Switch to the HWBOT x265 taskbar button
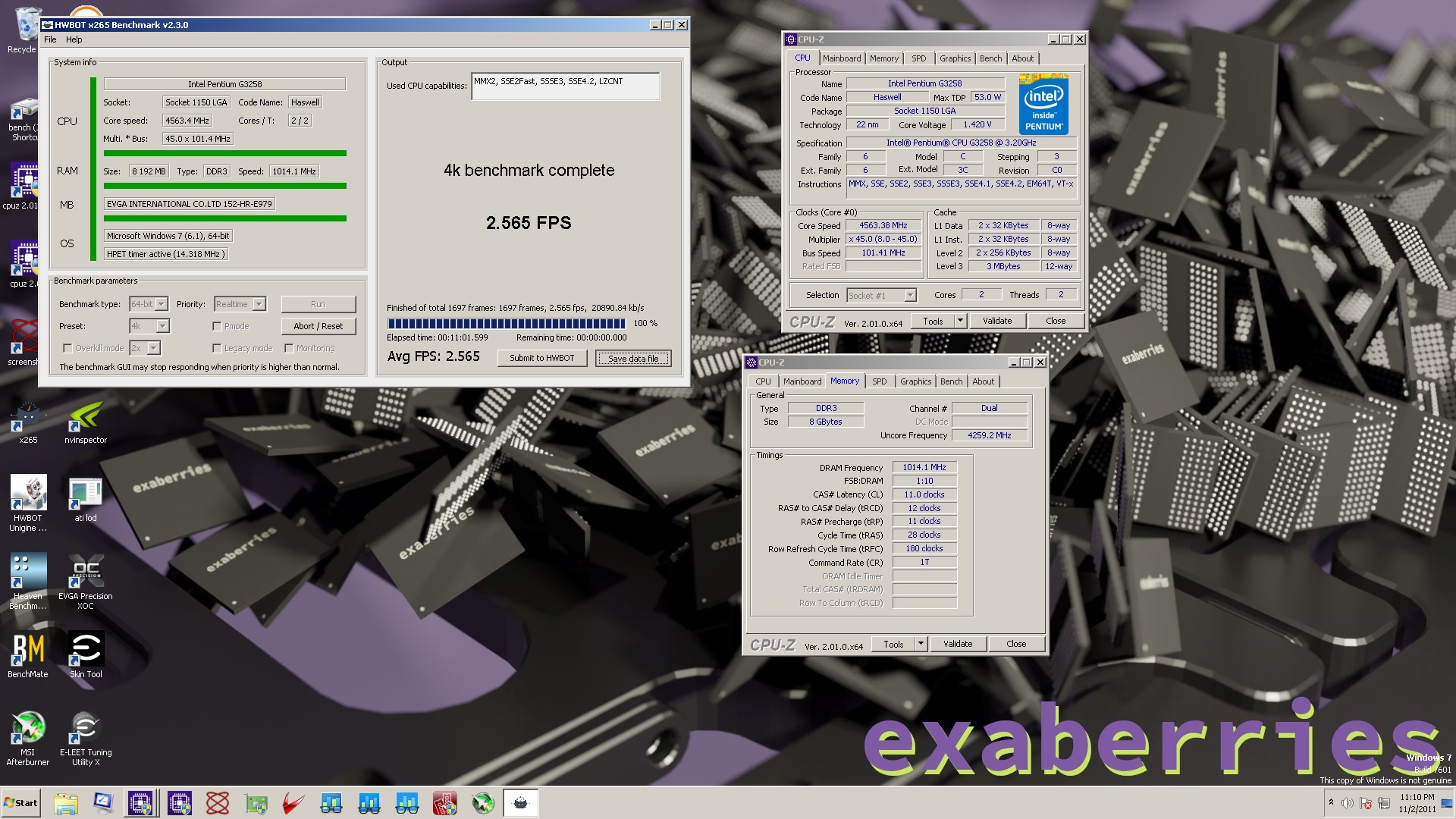The image size is (1456, 819). coord(521,802)
